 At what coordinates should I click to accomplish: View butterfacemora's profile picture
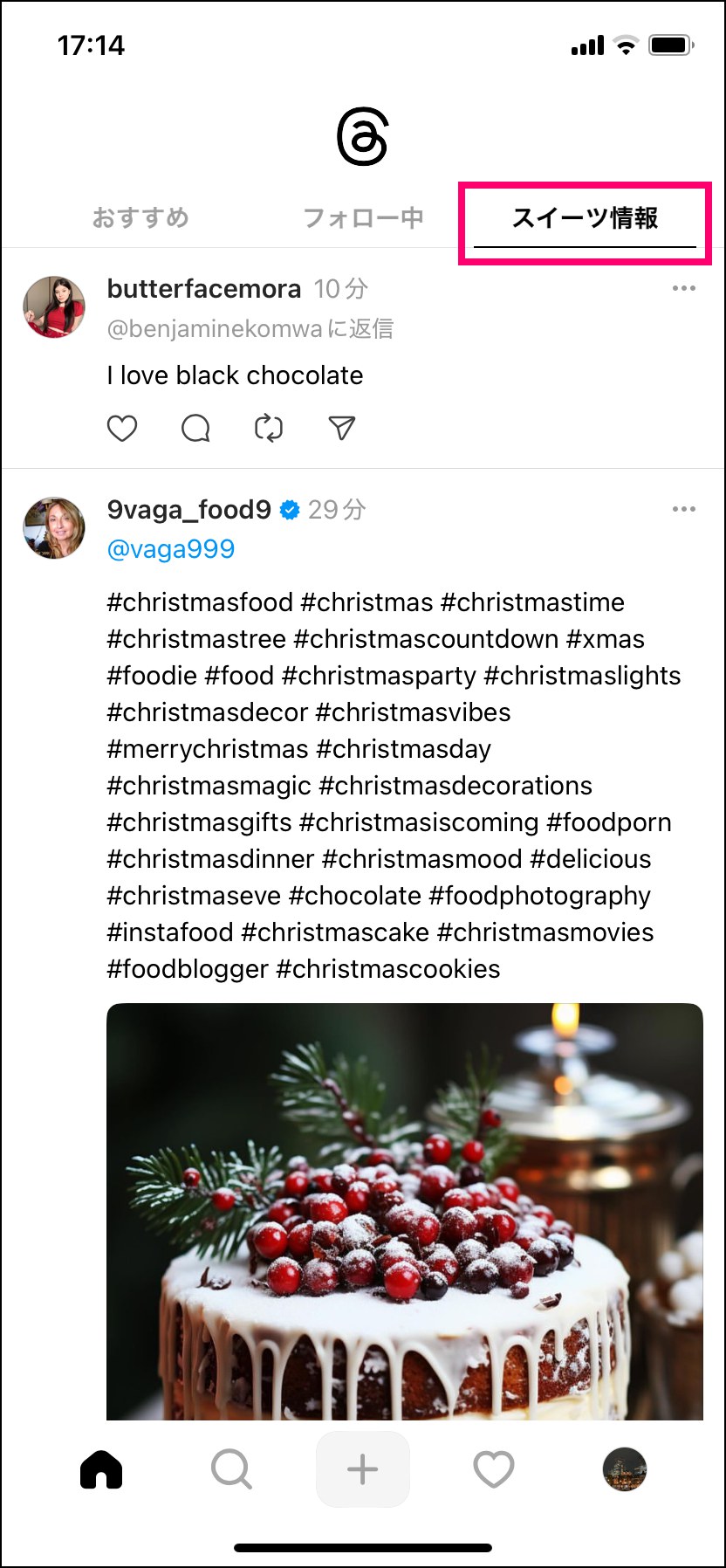[x=54, y=306]
